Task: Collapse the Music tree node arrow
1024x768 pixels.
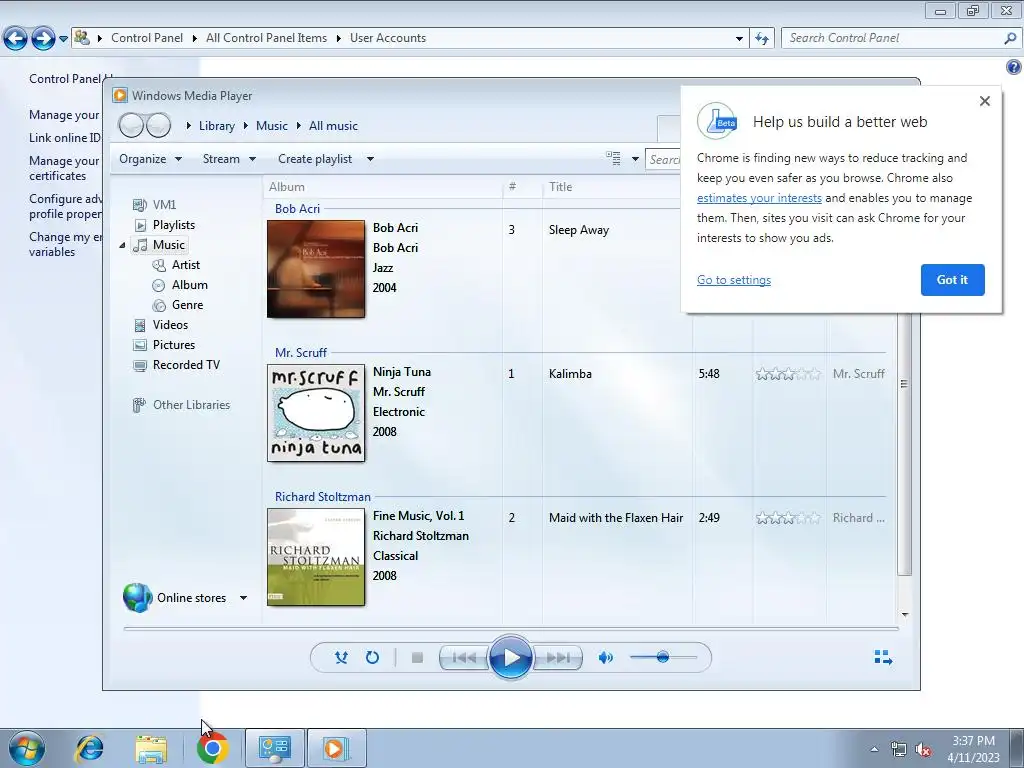Action: (x=122, y=245)
